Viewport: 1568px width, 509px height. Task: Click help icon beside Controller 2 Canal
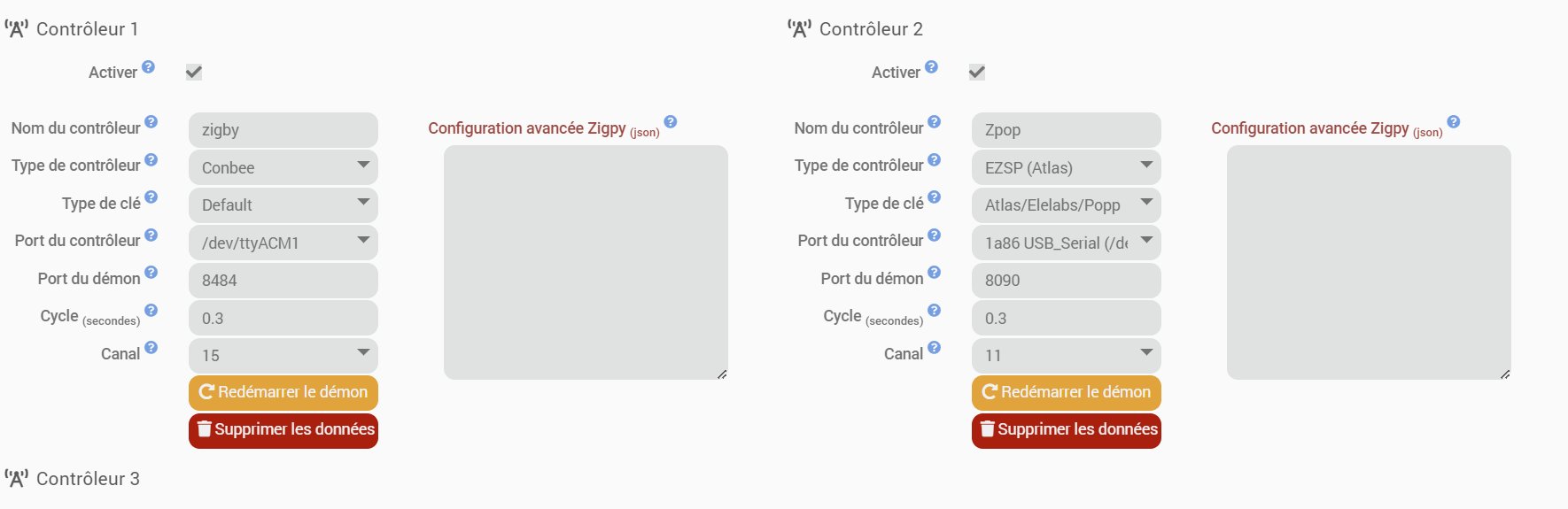click(x=935, y=348)
